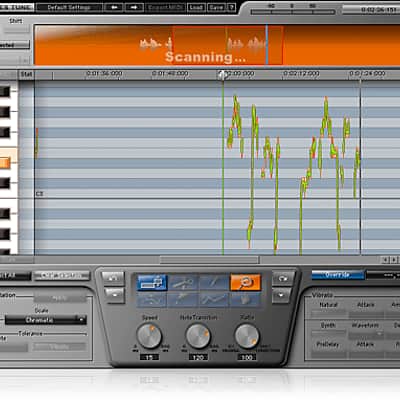
Task: Select the Note tool in the tool grid
Action: pos(152,283)
